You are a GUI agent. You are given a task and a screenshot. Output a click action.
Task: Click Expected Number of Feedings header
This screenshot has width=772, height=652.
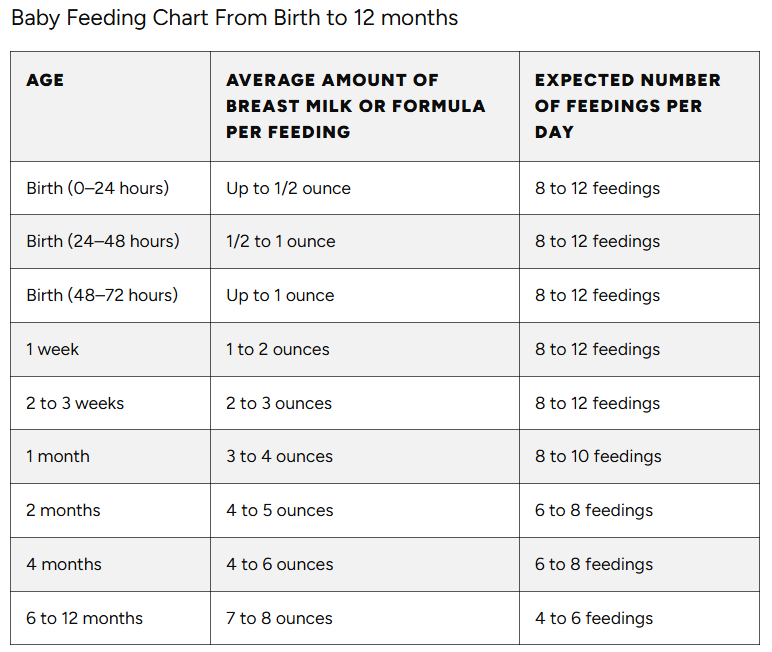tap(627, 106)
